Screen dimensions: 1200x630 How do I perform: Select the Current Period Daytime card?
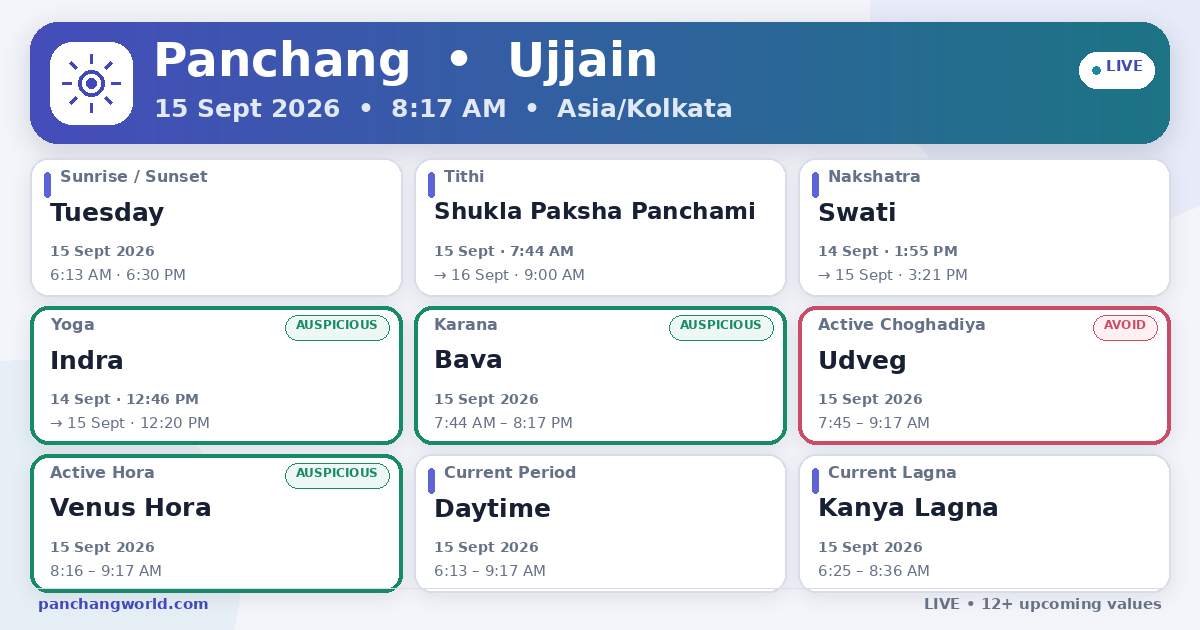(600, 523)
